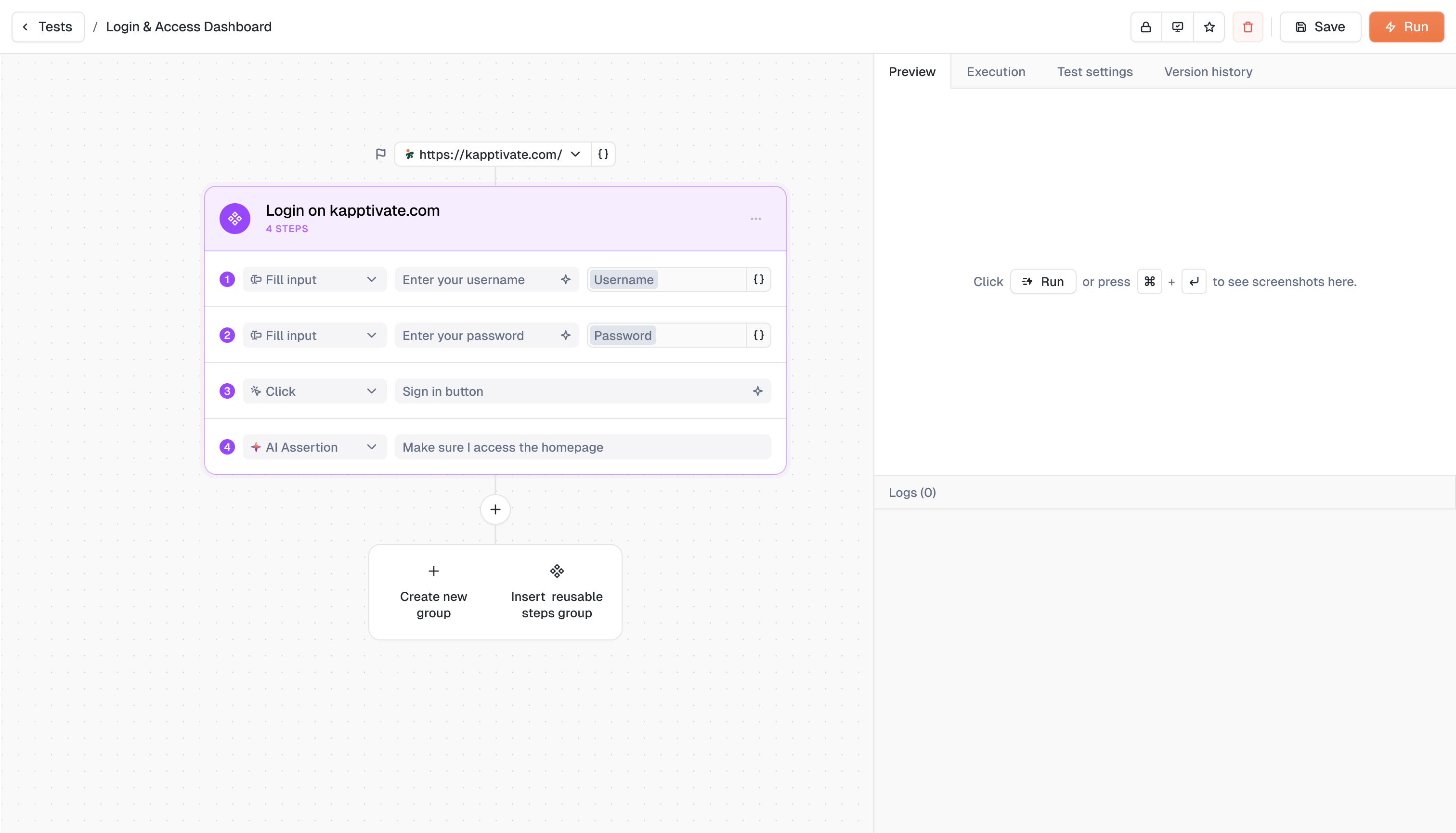Switch to the Execution tab
The width and height of the screenshot is (1456, 833).
click(x=995, y=72)
